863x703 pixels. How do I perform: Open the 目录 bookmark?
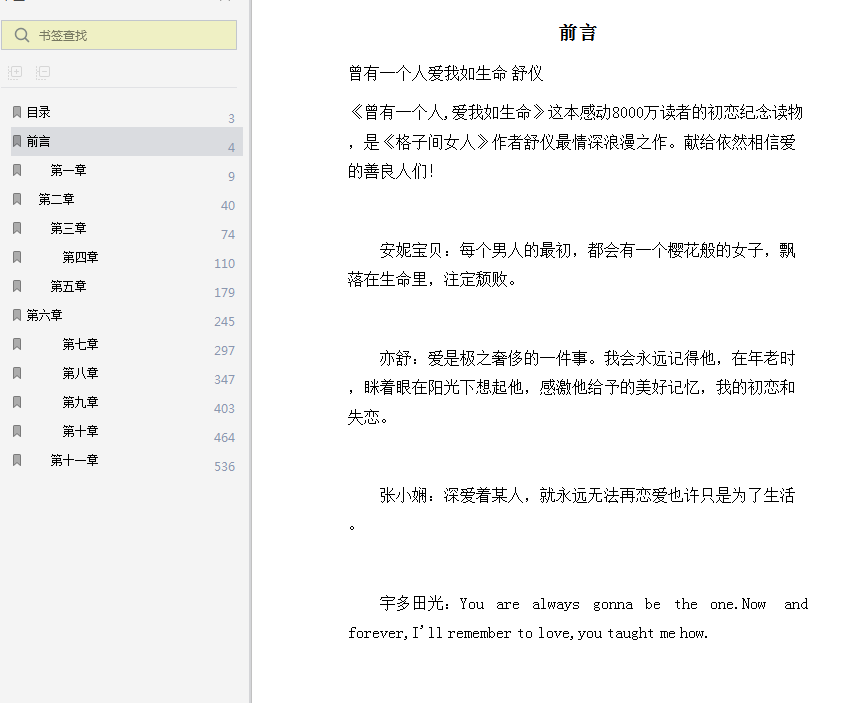click(39, 112)
